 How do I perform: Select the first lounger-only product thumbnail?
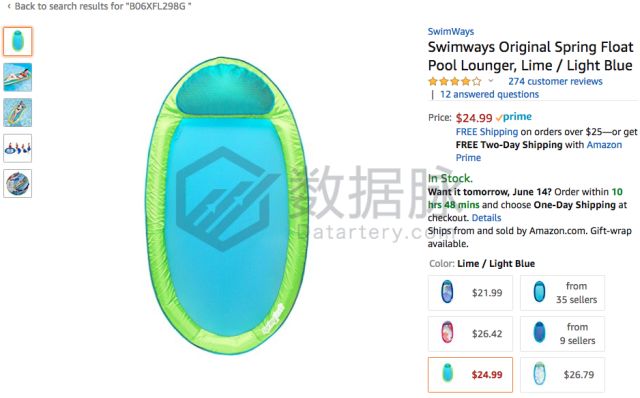click(x=18, y=41)
